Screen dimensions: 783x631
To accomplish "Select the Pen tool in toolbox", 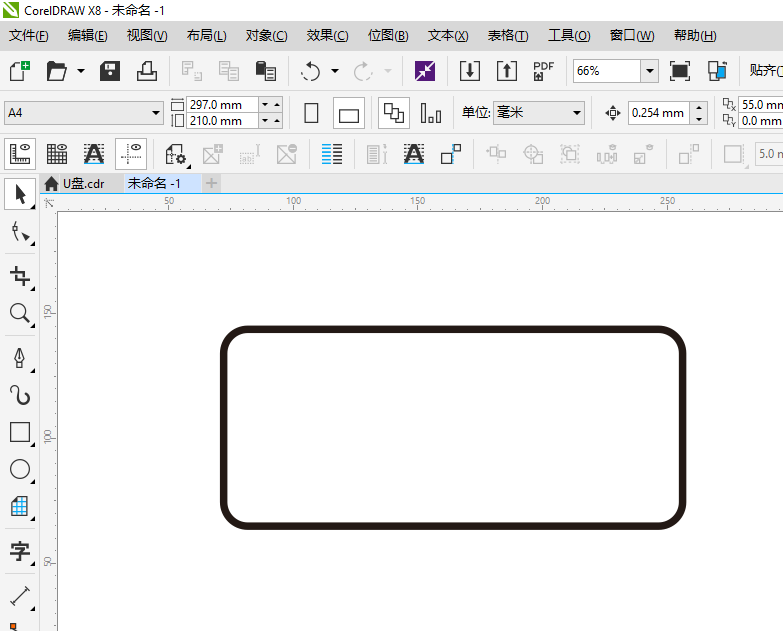I will point(20,357).
